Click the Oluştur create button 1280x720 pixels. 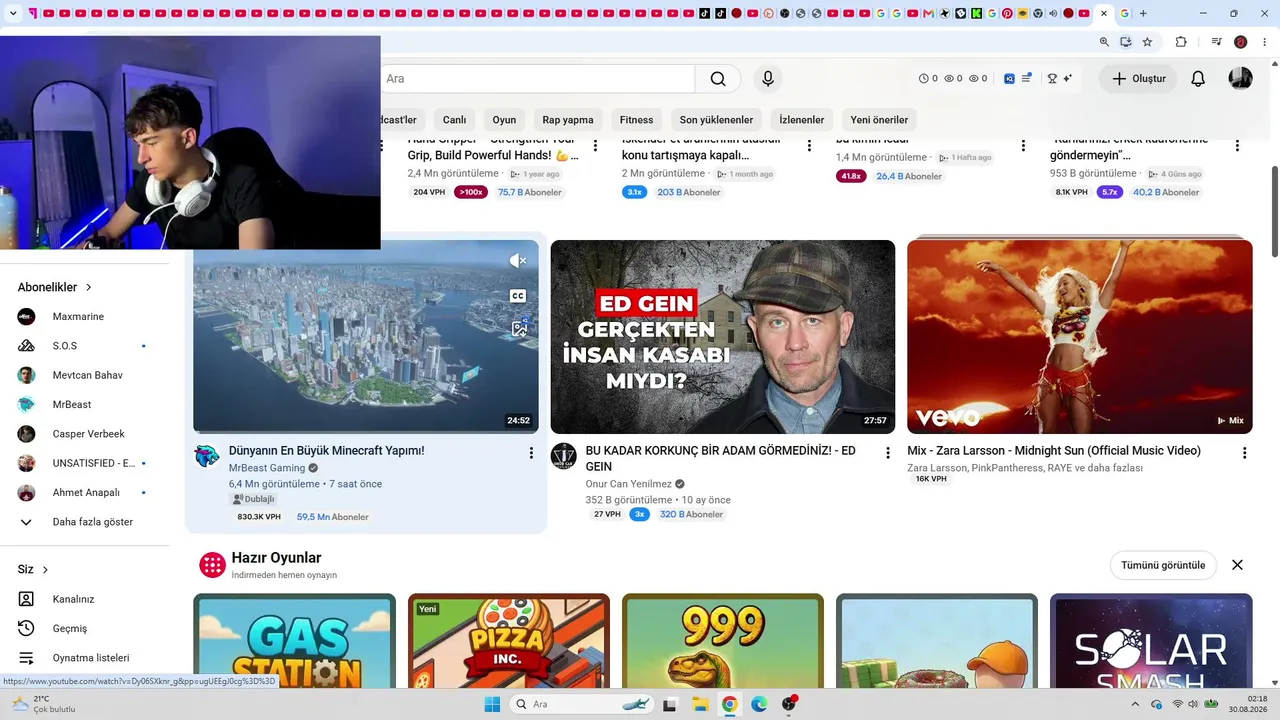coord(1138,79)
